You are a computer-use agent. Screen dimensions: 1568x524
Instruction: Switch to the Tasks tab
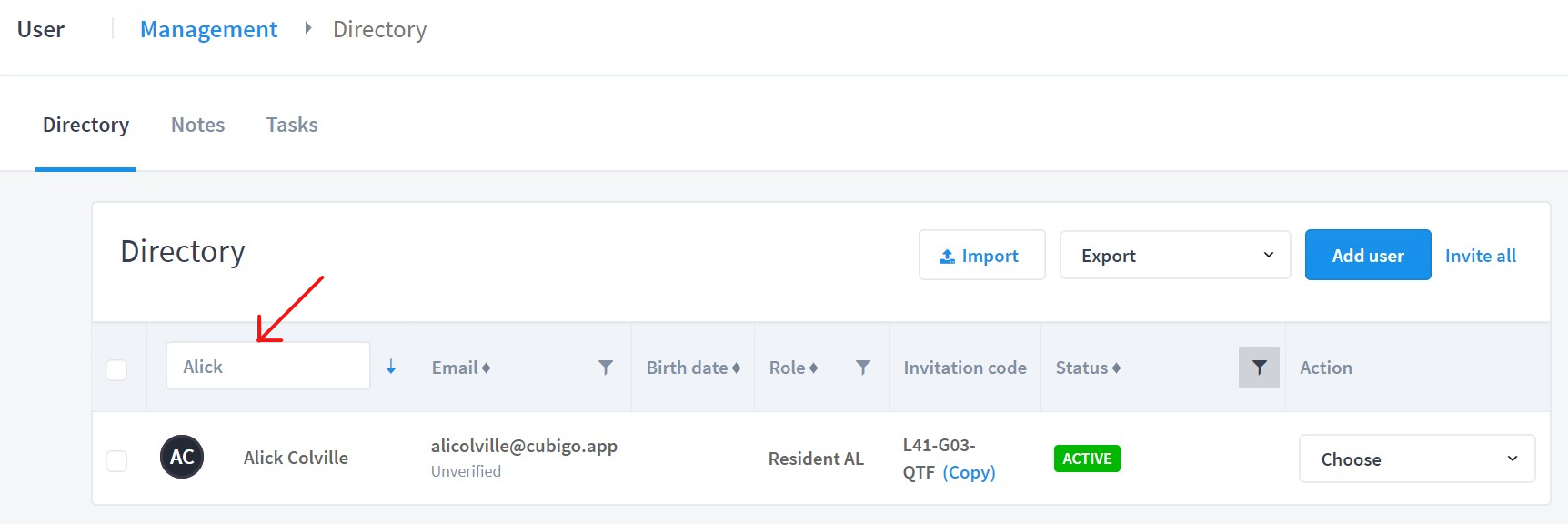click(x=292, y=125)
